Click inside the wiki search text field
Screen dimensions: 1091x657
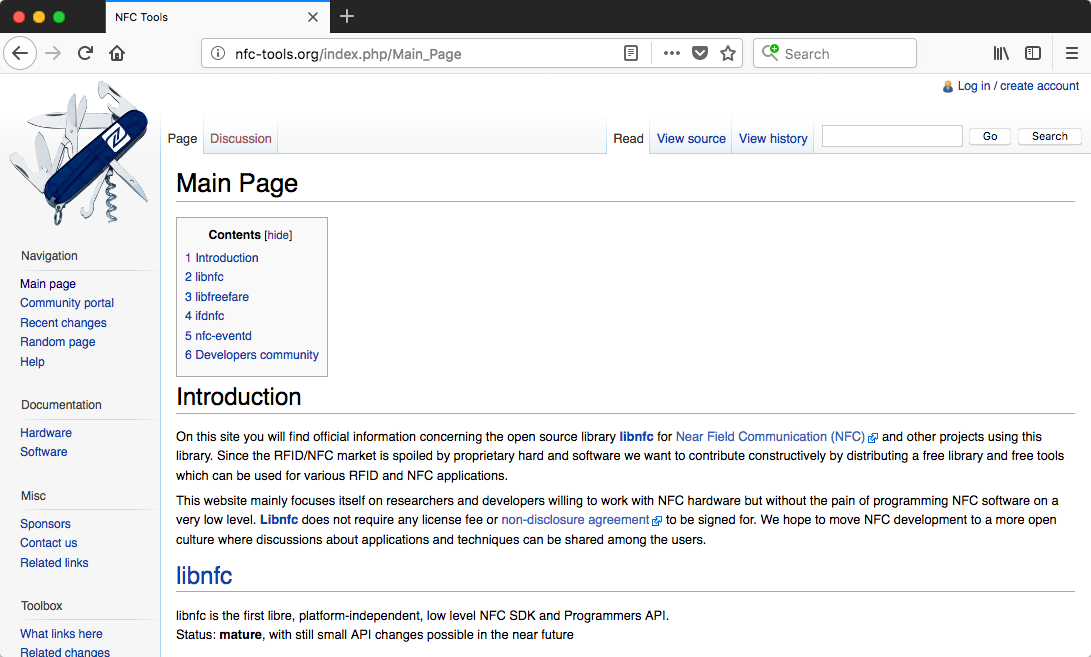click(892, 136)
